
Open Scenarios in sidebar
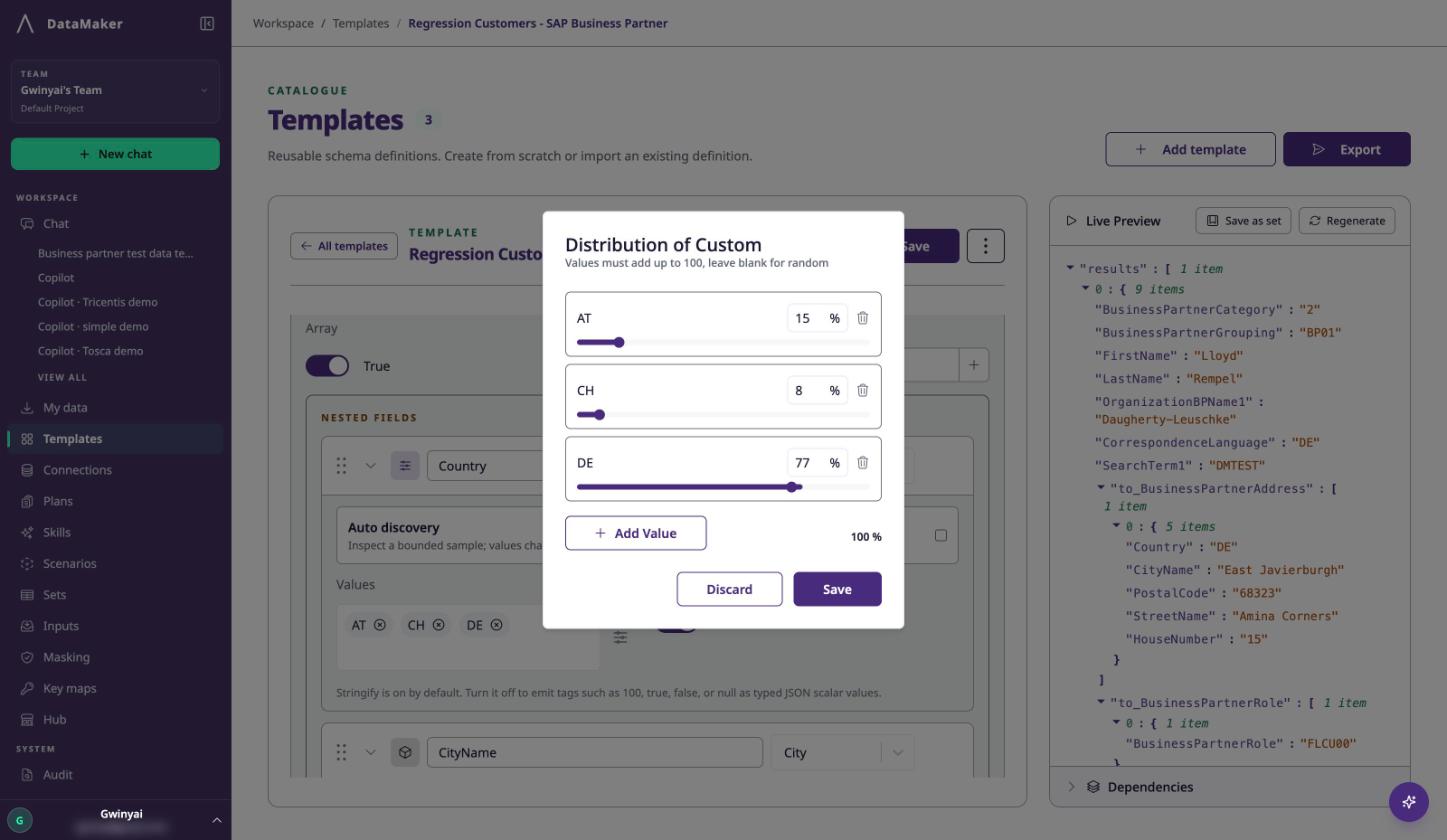point(115,563)
